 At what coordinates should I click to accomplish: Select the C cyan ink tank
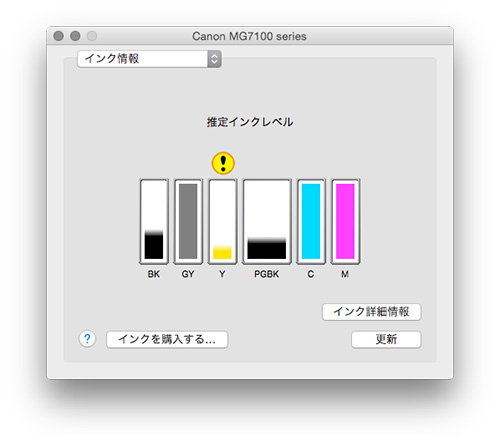click(311, 221)
